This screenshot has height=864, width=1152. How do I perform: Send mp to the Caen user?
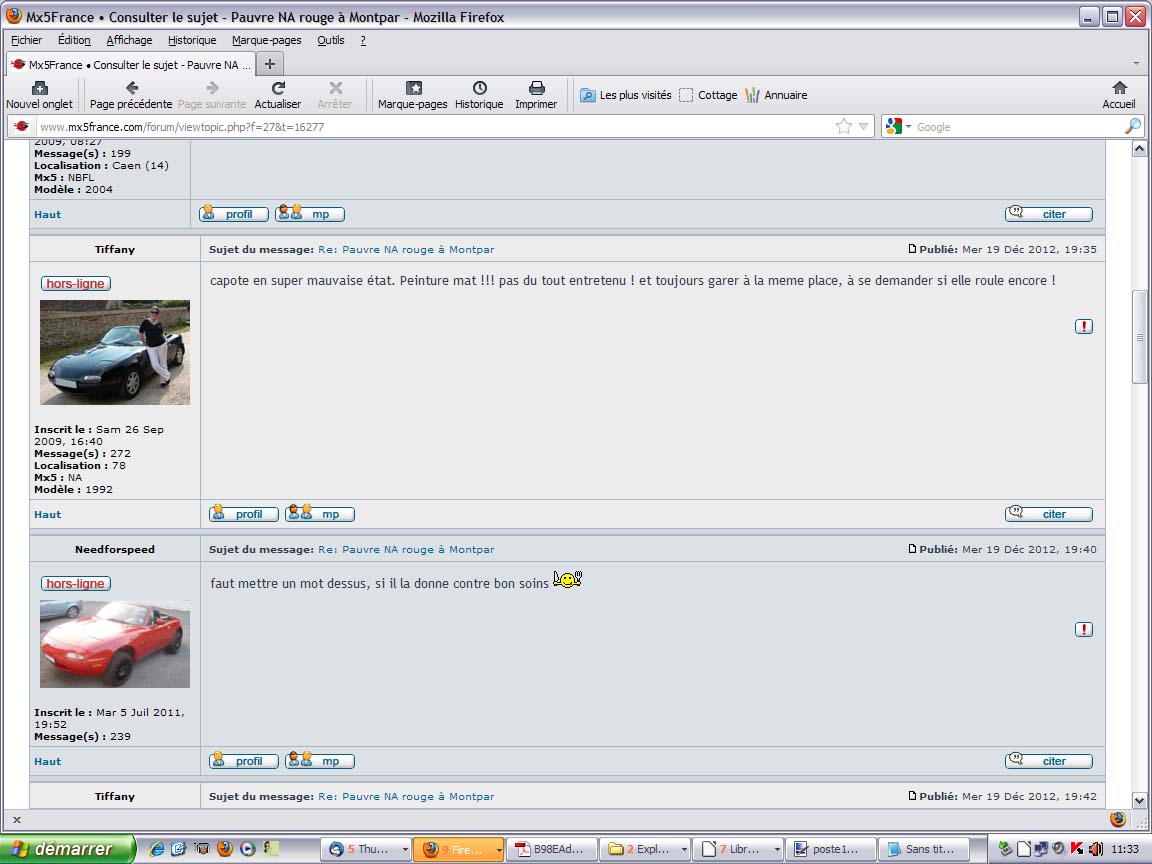click(309, 214)
